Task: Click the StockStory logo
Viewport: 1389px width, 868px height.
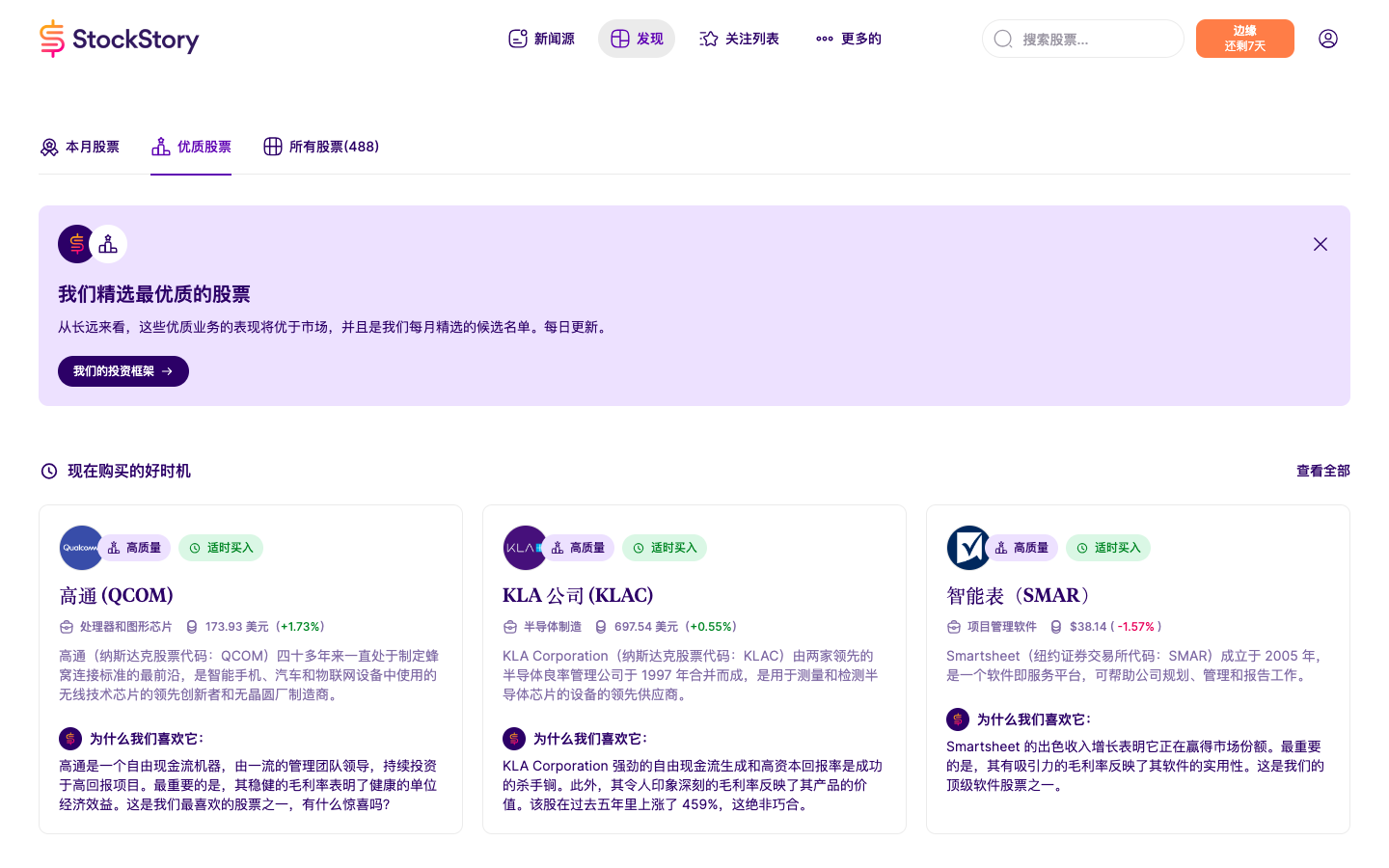Action: coord(119,39)
